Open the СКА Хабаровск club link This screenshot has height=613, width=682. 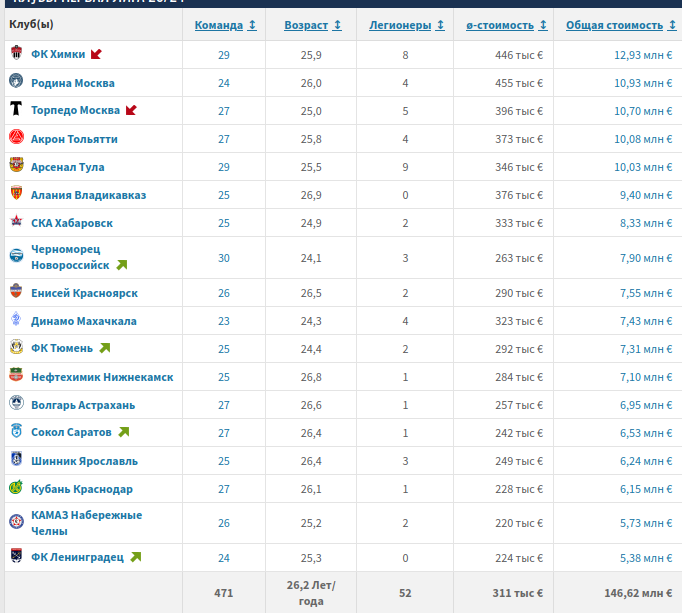click(72, 223)
